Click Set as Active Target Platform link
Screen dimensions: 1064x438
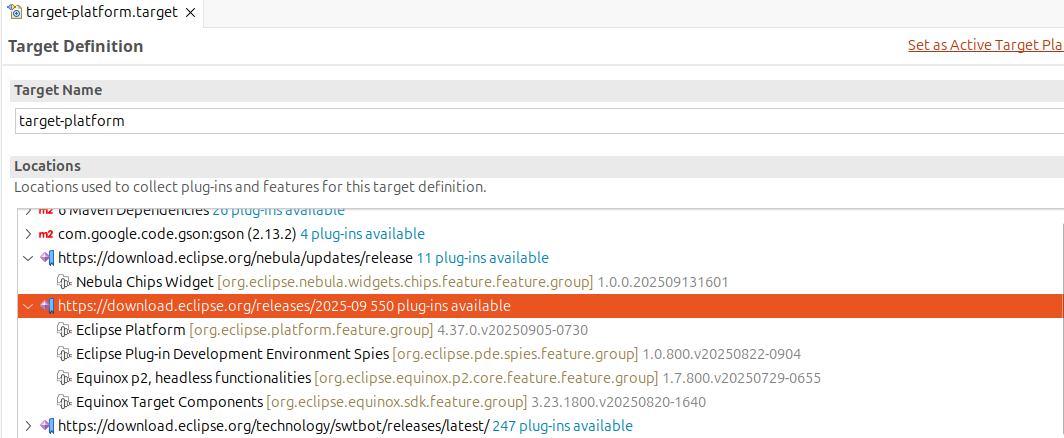click(985, 45)
